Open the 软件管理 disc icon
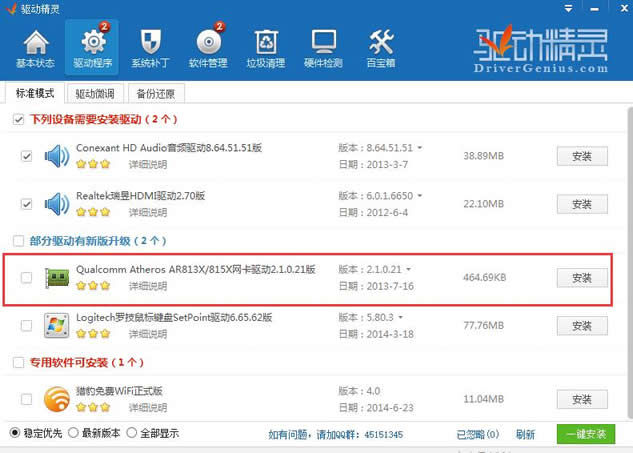The image size is (633, 453). pyautogui.click(x=208, y=42)
